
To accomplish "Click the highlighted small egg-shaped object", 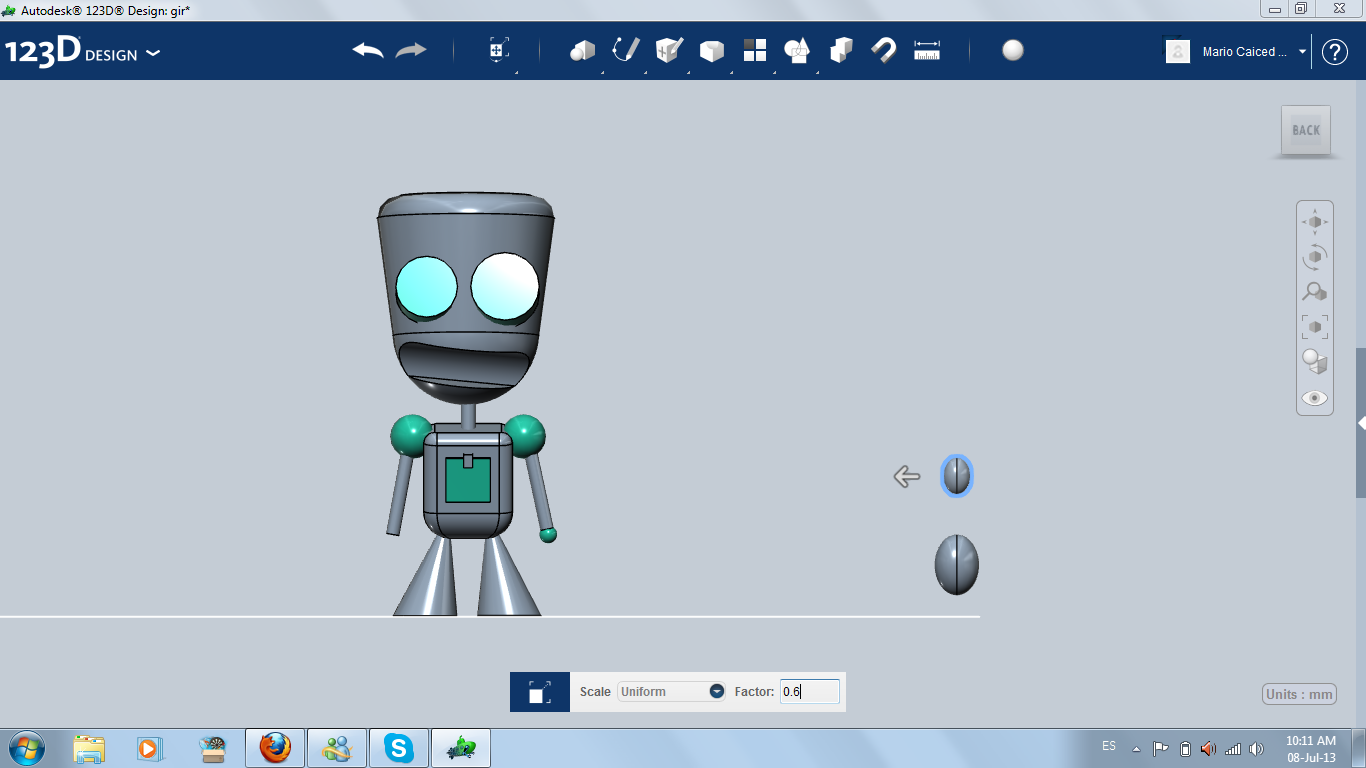I will (957, 476).
